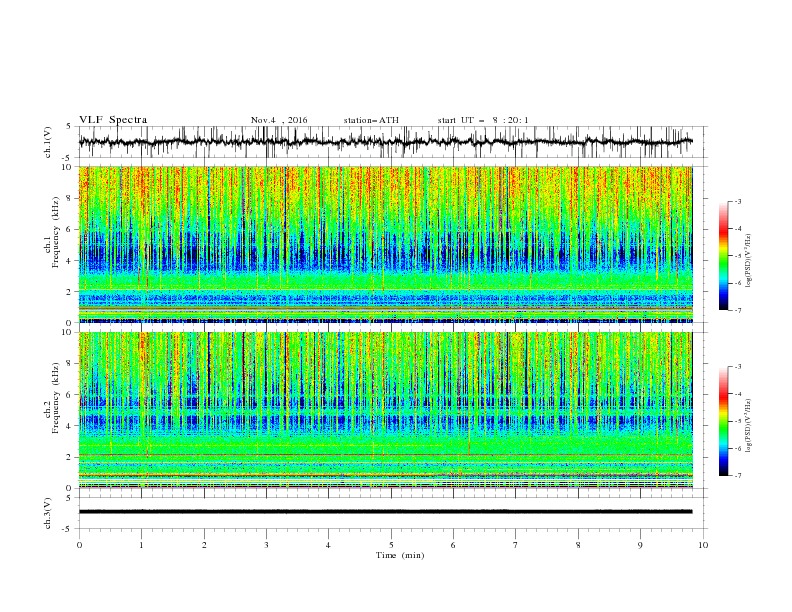Select the "start UT = 8 :20: 1" text
Image resolution: width=792 pixels, height=612 pixels.
point(483,120)
